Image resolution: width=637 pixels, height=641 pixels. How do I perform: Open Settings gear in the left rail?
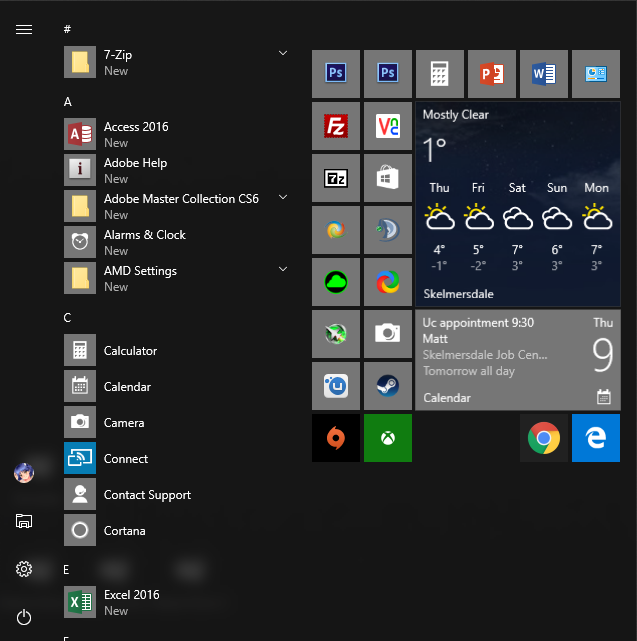tap(24, 569)
